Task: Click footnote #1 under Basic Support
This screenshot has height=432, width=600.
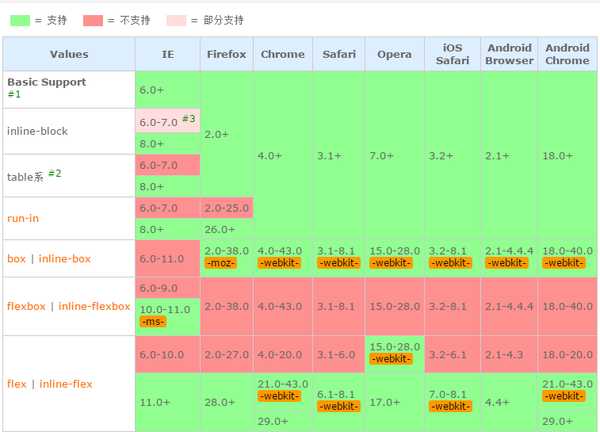Action: 14,94
